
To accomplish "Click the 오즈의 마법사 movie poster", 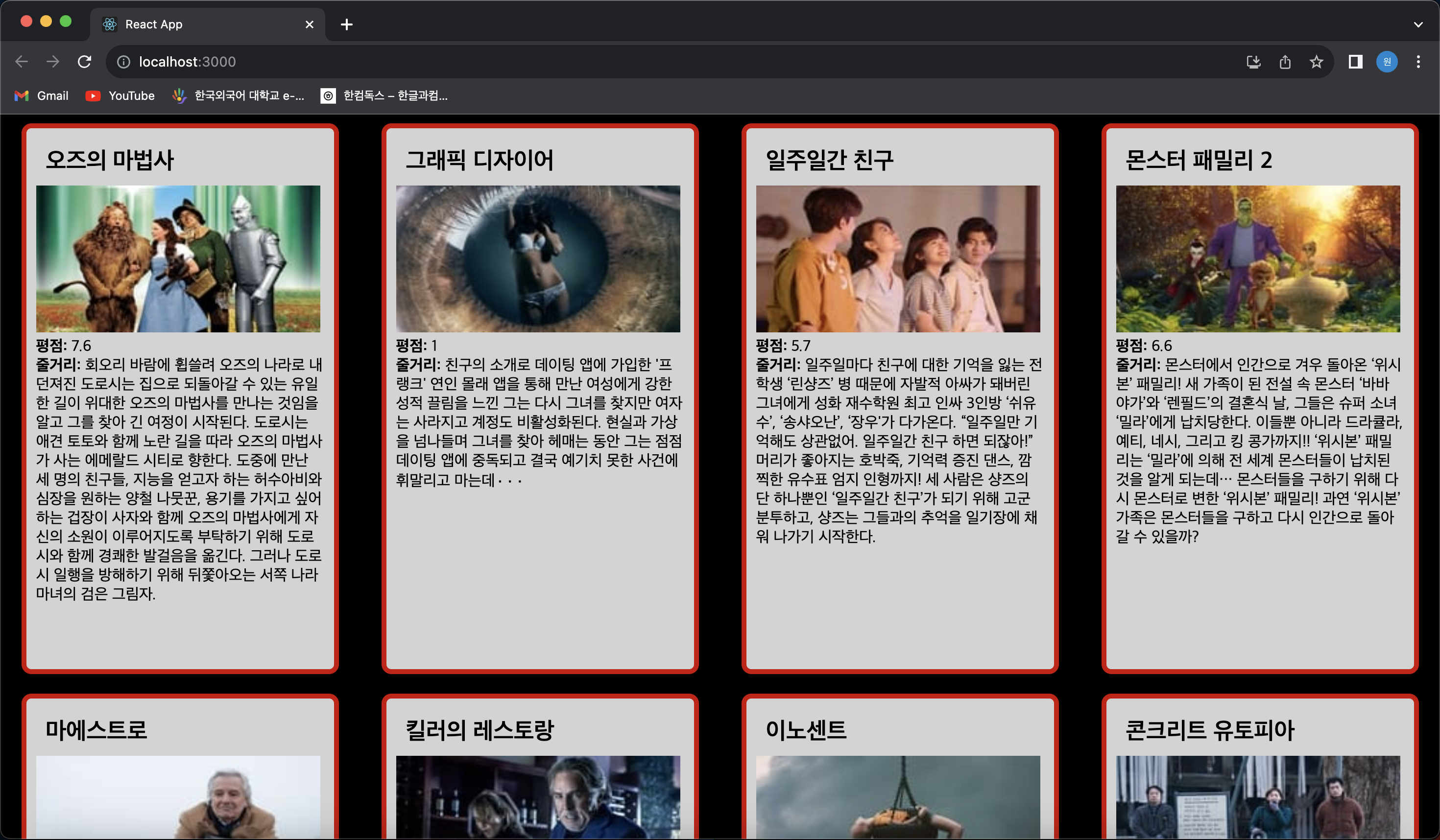I will (x=178, y=258).
